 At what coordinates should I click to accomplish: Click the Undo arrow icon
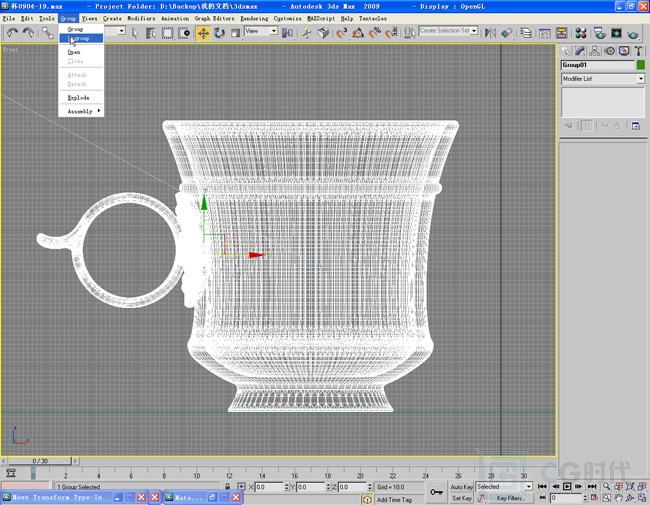pyautogui.click(x=12, y=33)
